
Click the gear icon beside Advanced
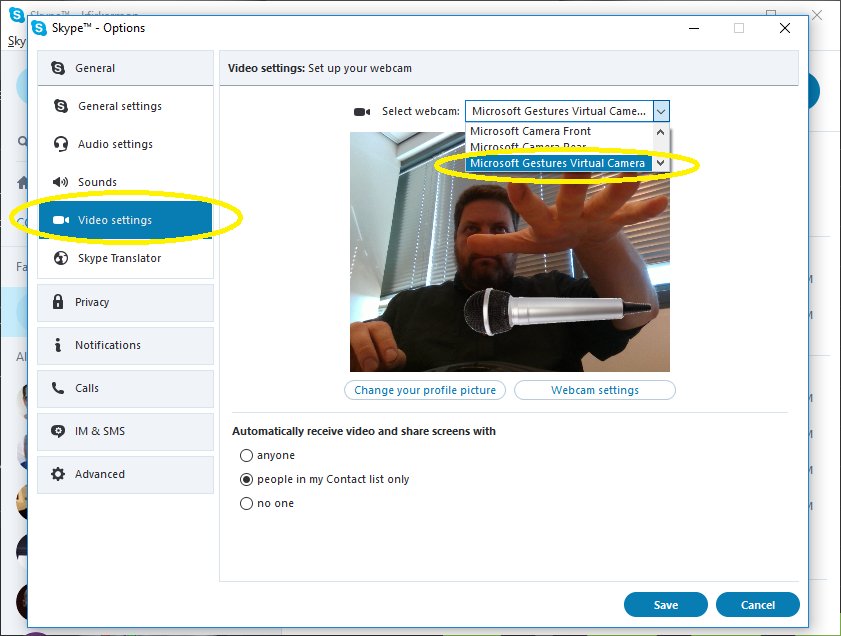pos(58,474)
